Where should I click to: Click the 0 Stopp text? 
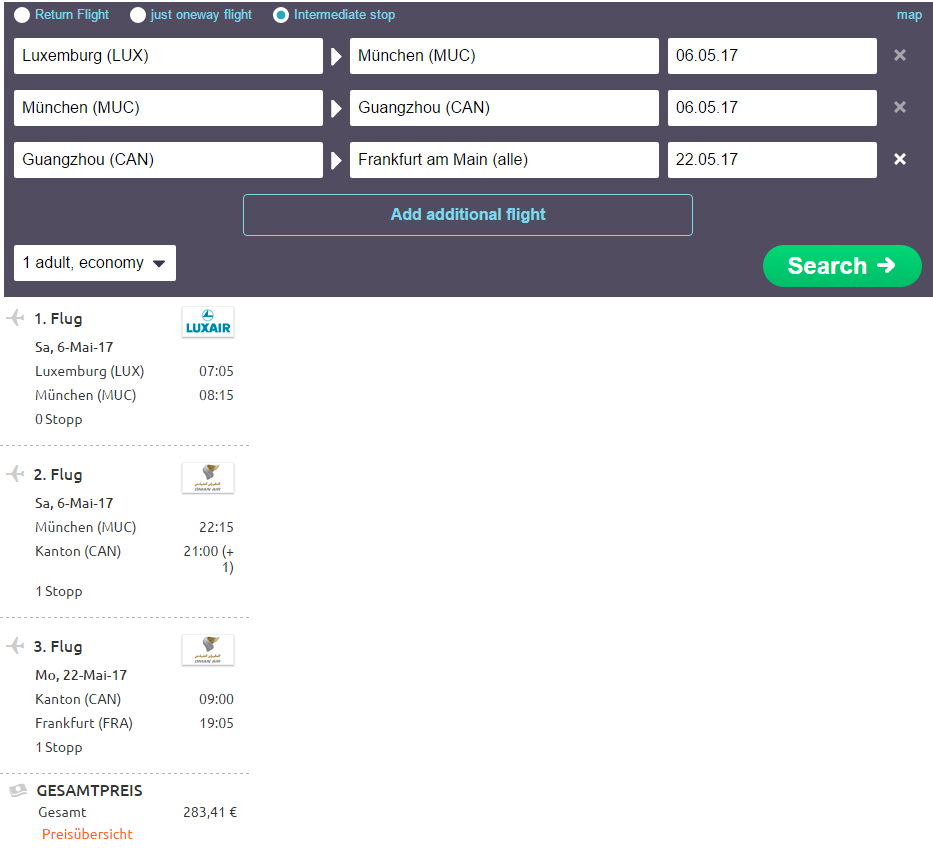[58, 420]
